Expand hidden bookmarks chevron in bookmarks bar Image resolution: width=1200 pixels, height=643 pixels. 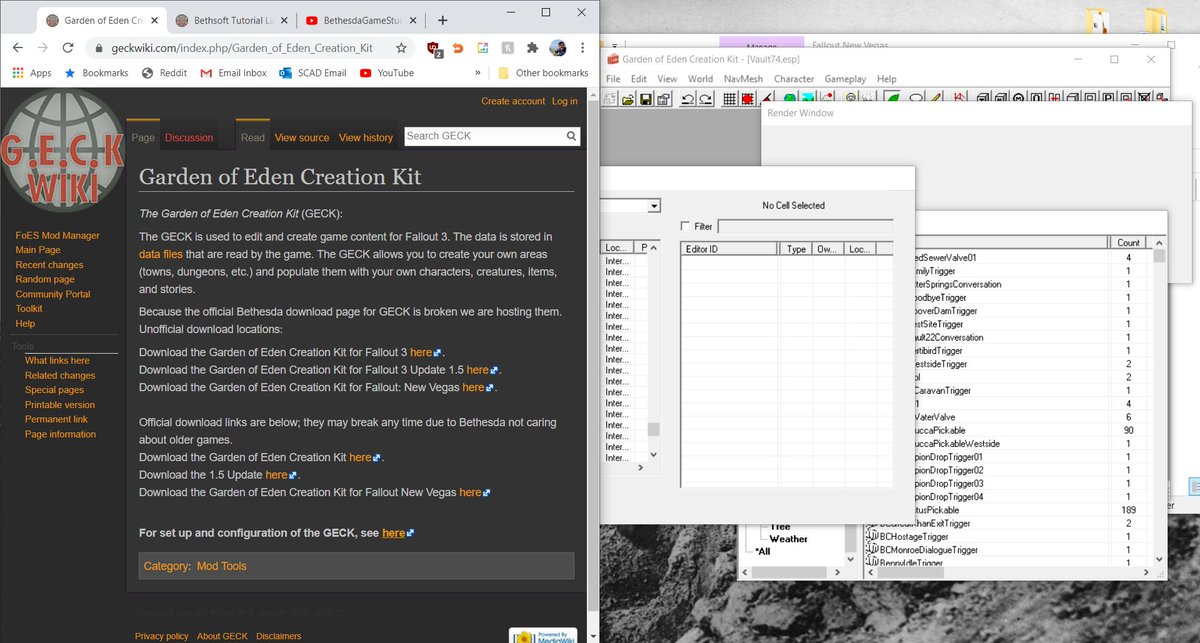point(478,73)
